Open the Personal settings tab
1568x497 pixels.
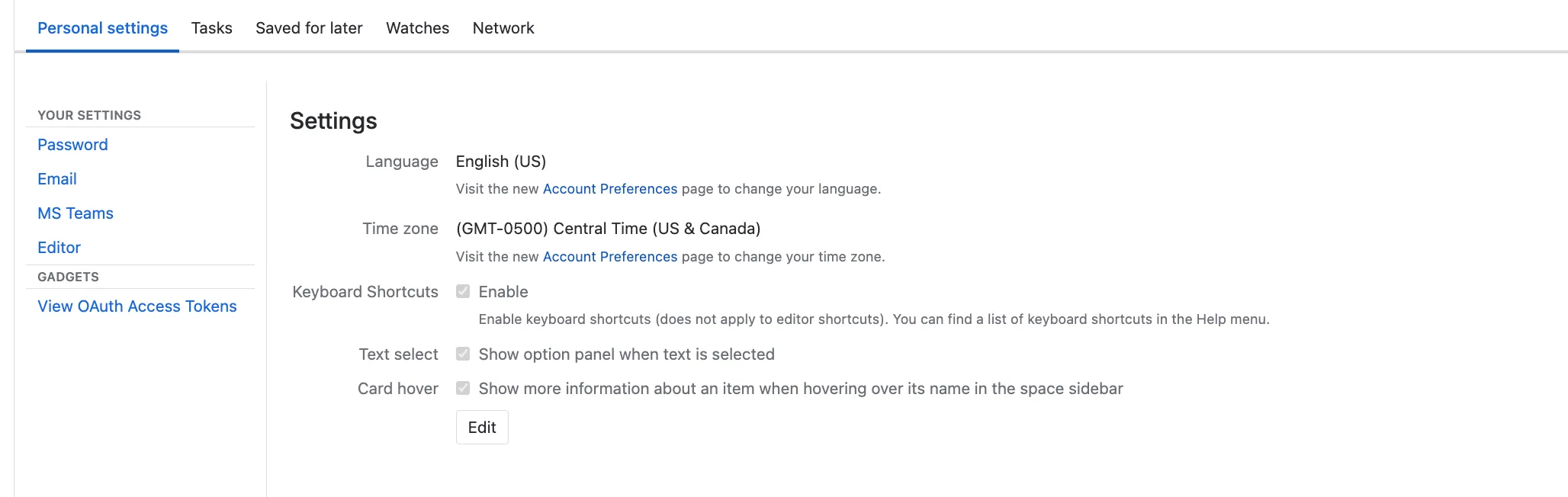click(x=102, y=28)
